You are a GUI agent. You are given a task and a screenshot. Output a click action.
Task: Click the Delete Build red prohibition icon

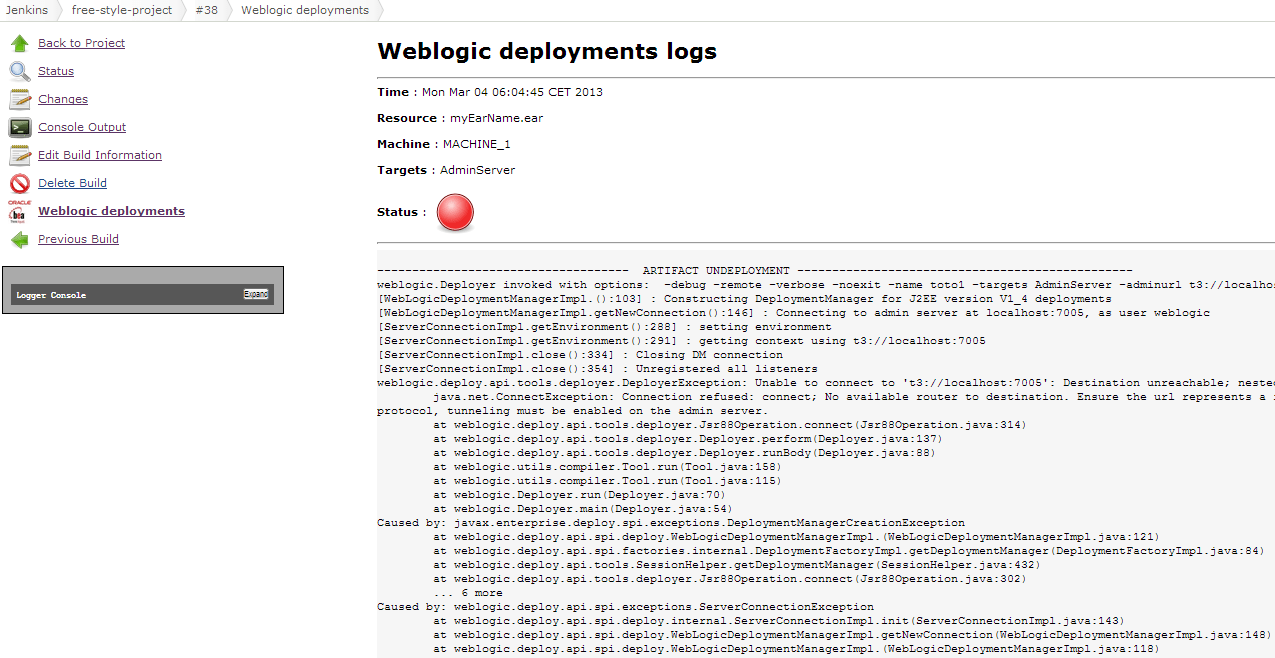coord(18,182)
